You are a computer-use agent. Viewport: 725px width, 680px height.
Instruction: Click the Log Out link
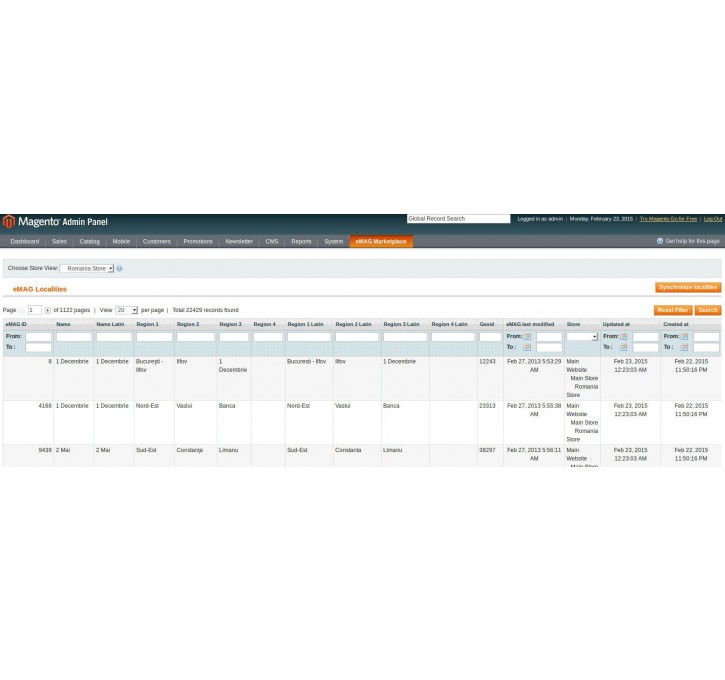(x=713, y=219)
